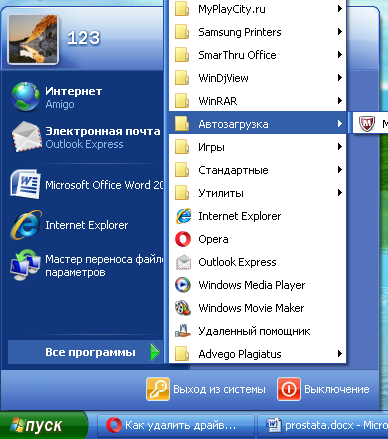Screen dimensions: 388x439
Task: Click the пуск Start button
Action: pos(43,425)
